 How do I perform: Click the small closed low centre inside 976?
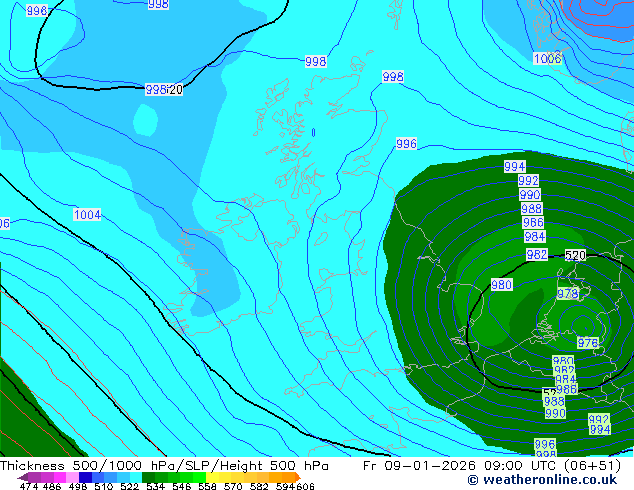[585, 327]
